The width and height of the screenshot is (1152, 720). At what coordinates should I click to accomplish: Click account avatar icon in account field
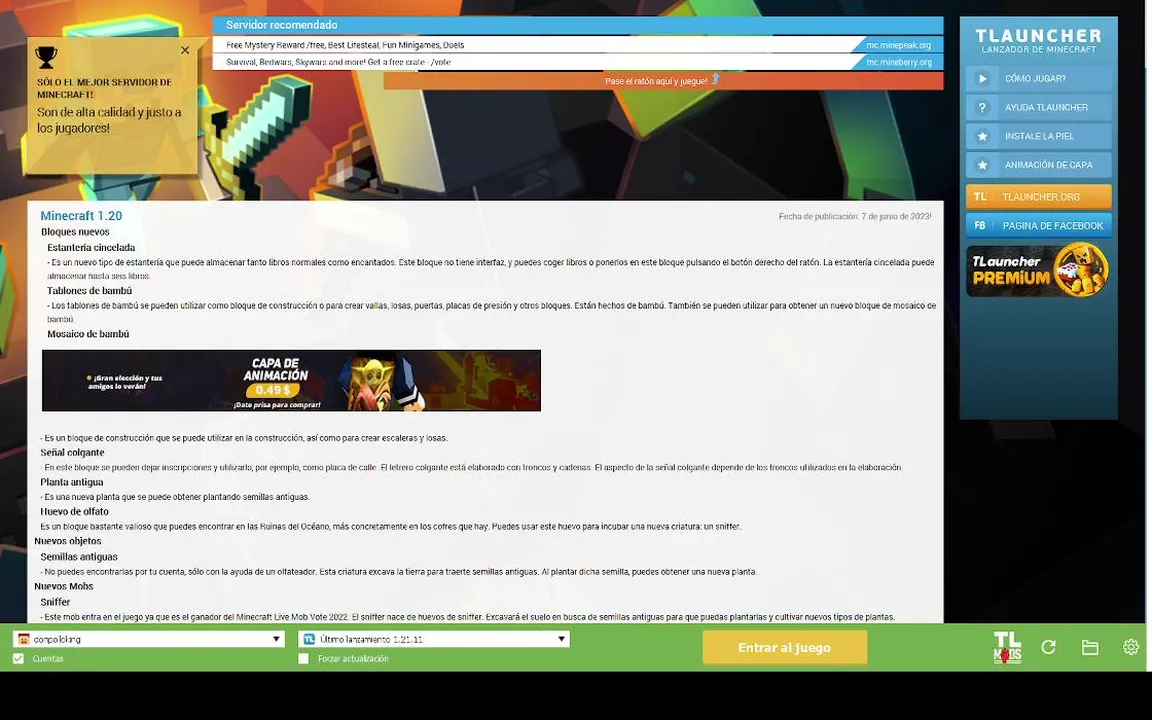tap(24, 639)
